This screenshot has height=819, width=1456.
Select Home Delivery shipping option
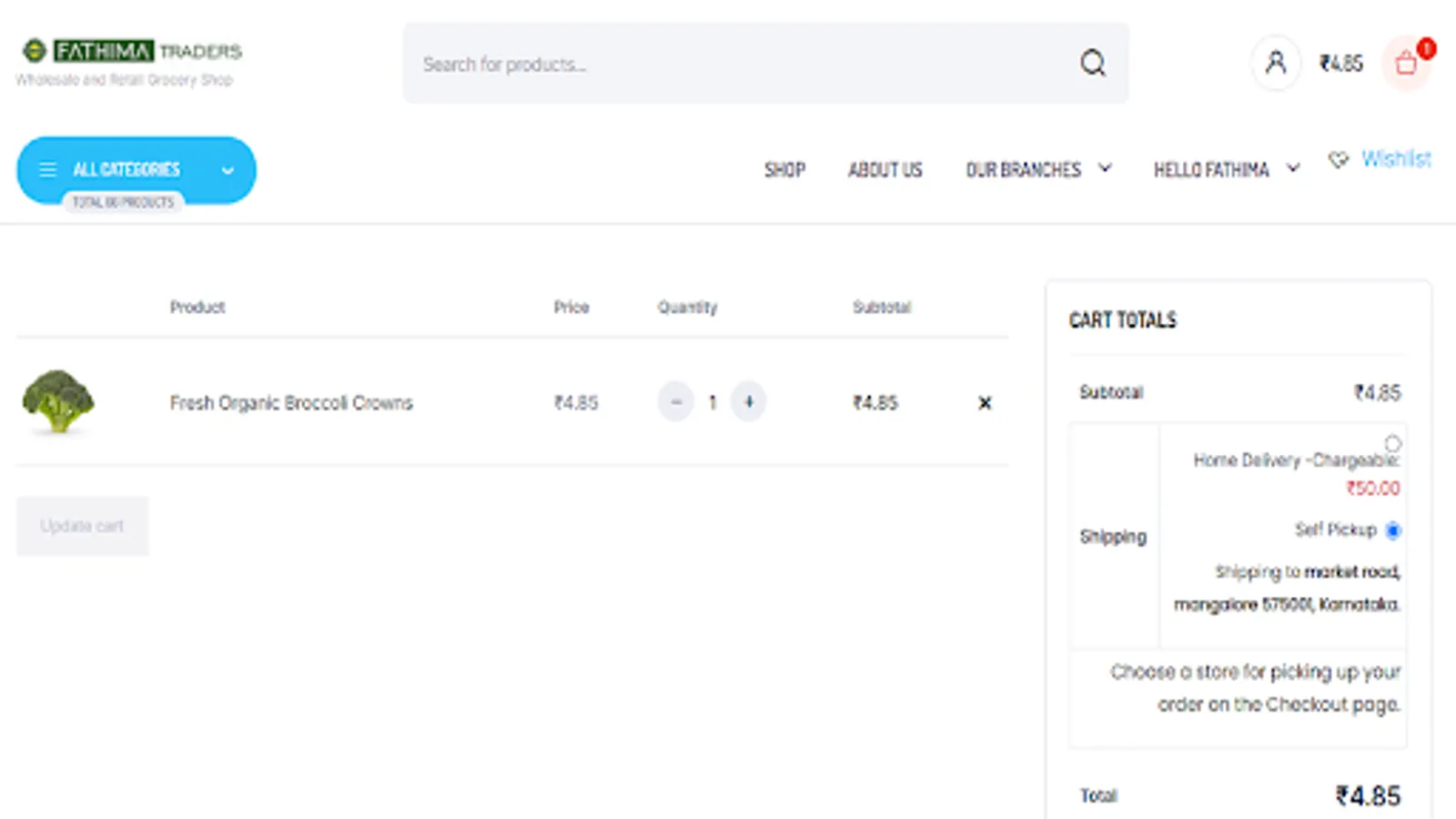(x=1392, y=443)
